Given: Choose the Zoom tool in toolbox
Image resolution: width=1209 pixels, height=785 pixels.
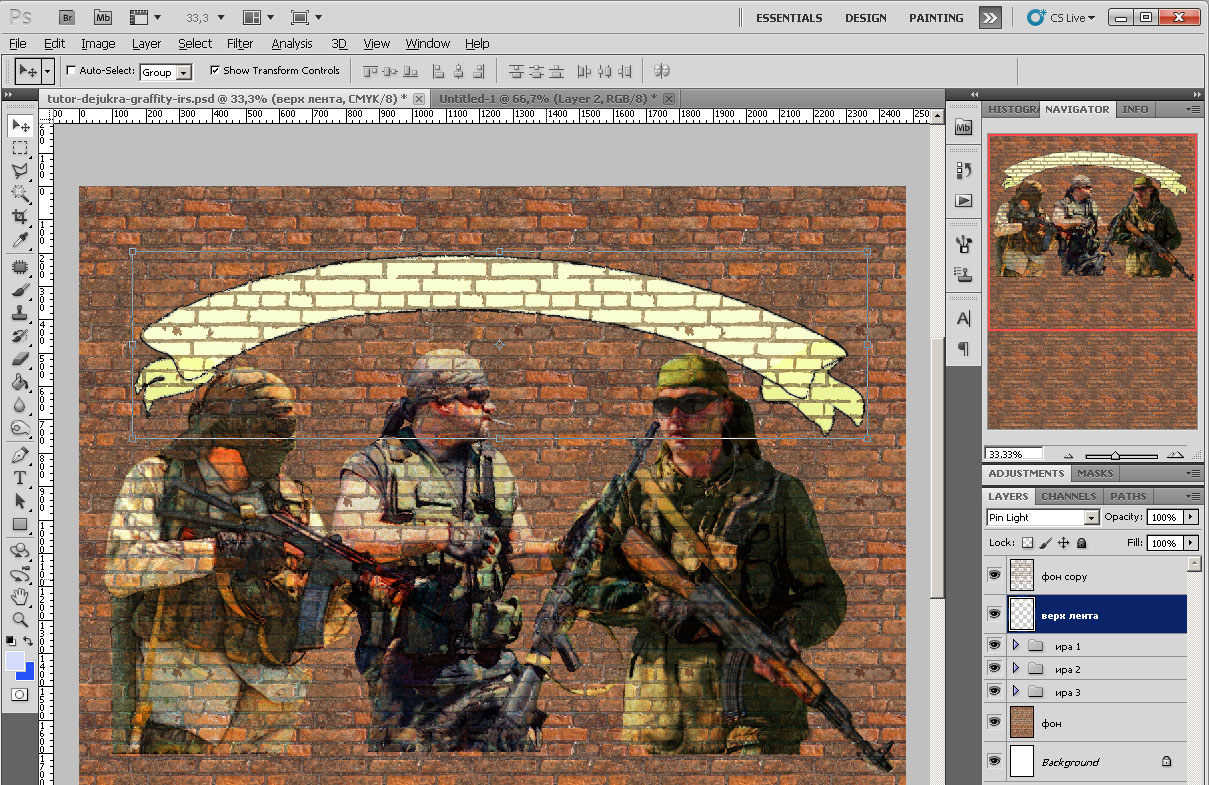Looking at the screenshot, I should pyautogui.click(x=19, y=620).
